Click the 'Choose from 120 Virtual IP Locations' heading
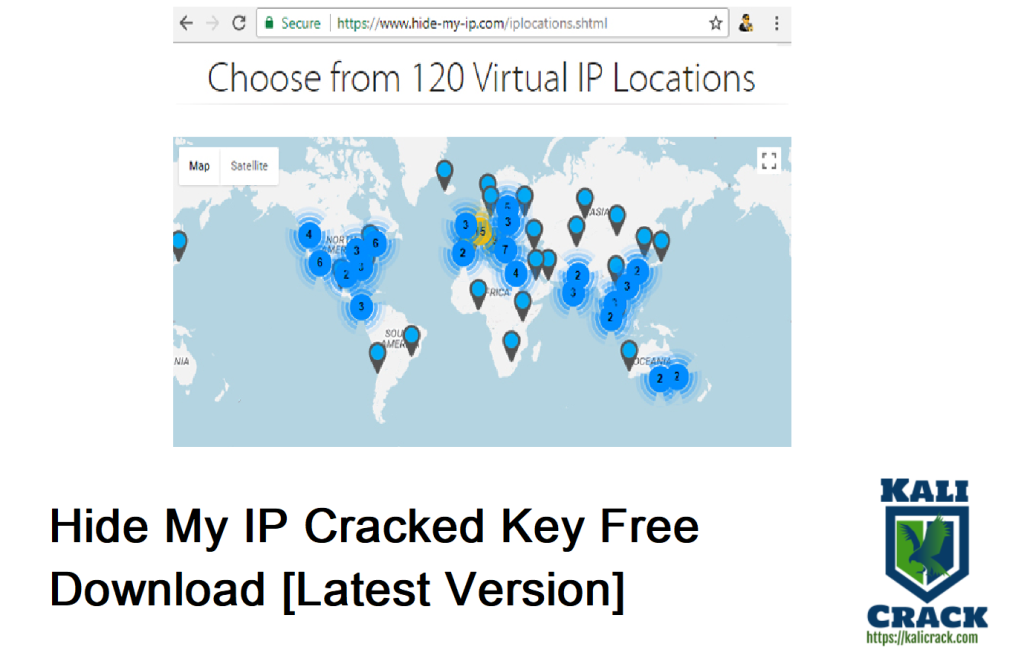The width and height of the screenshot is (1024, 647). tap(481, 78)
